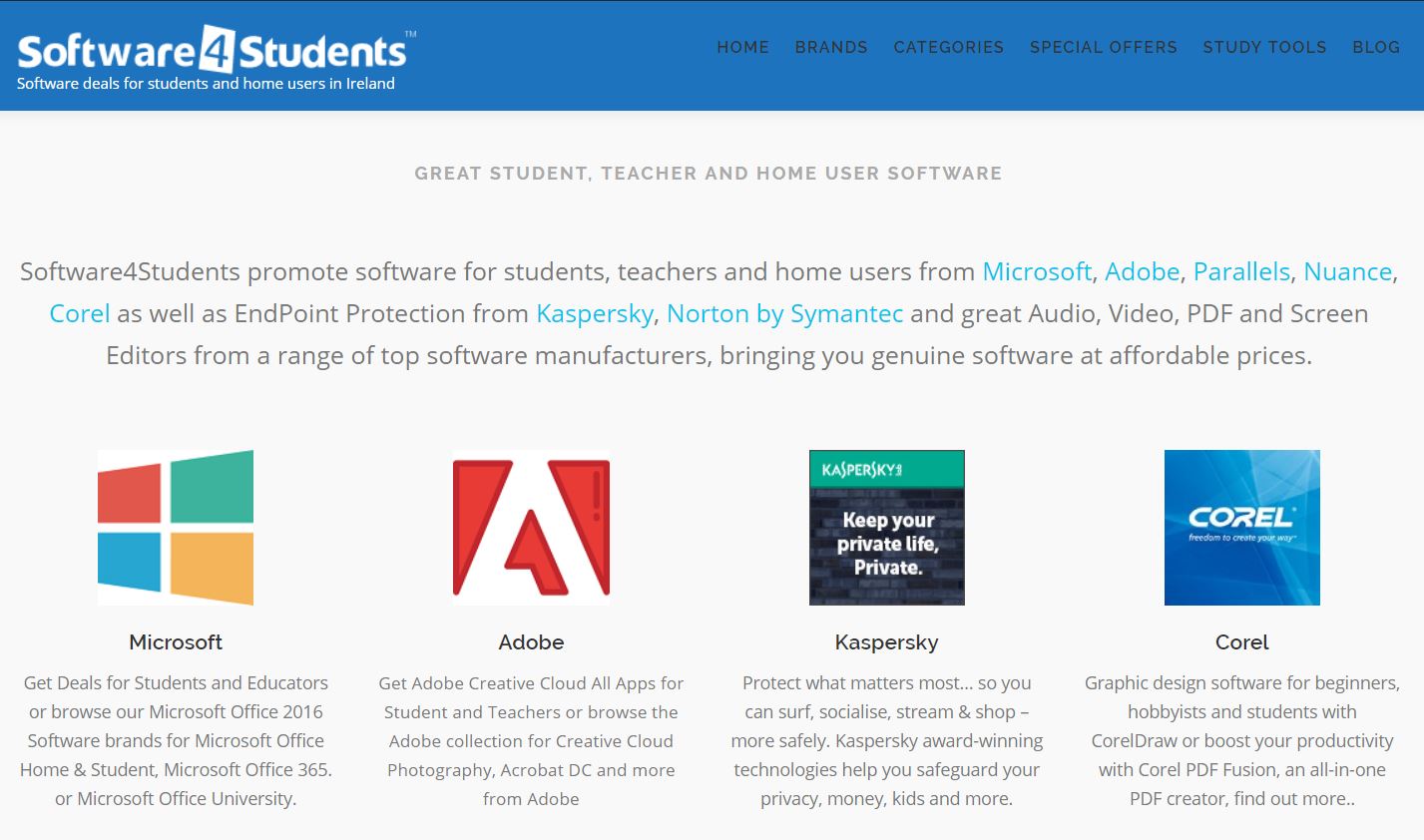The width and height of the screenshot is (1424, 840).
Task: Click the Kaspersky card heading
Action: [x=887, y=642]
